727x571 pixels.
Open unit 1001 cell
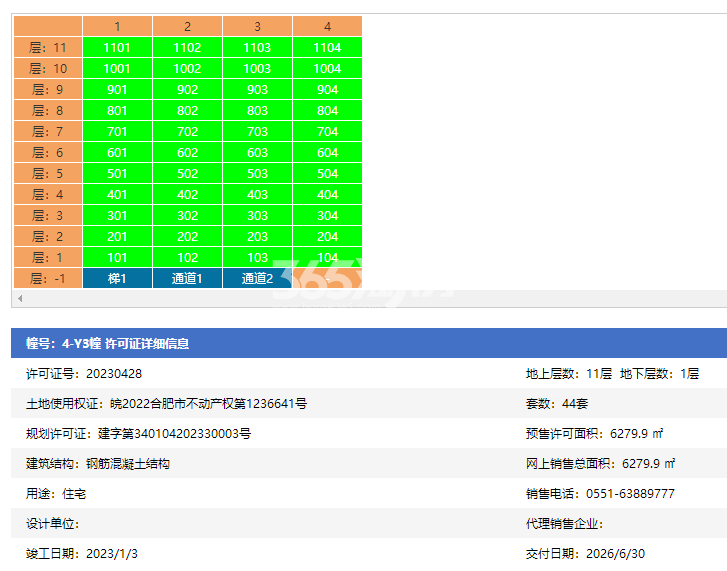coord(117,69)
